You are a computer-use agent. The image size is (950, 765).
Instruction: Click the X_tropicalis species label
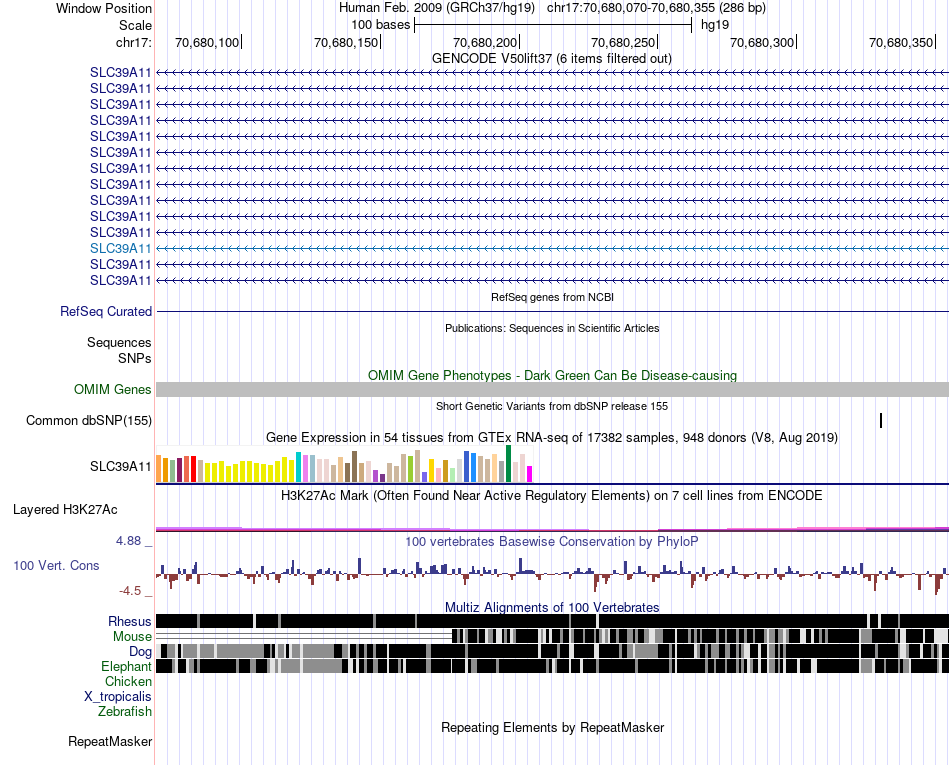(118, 697)
